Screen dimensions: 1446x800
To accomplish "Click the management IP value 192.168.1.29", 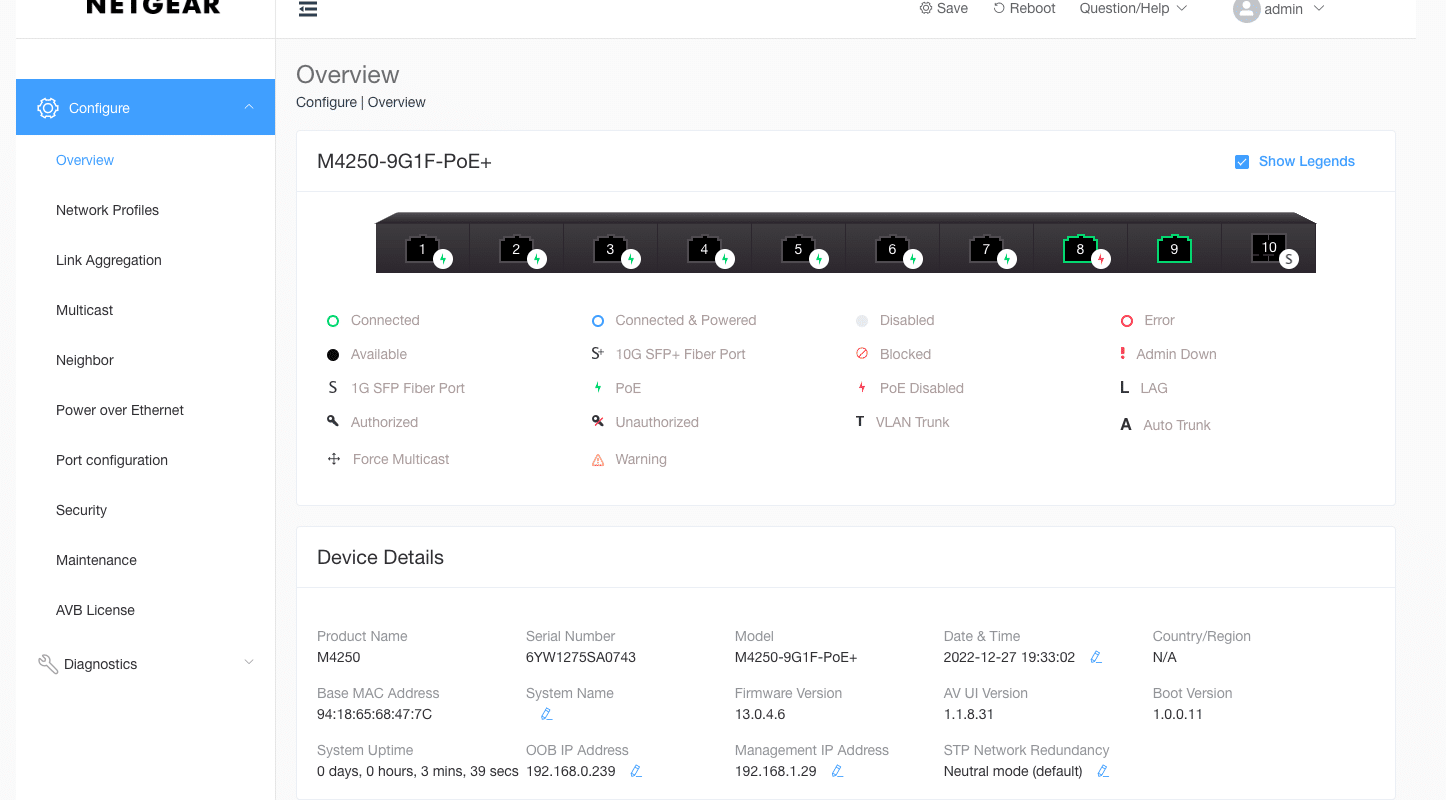I will coord(776,771).
